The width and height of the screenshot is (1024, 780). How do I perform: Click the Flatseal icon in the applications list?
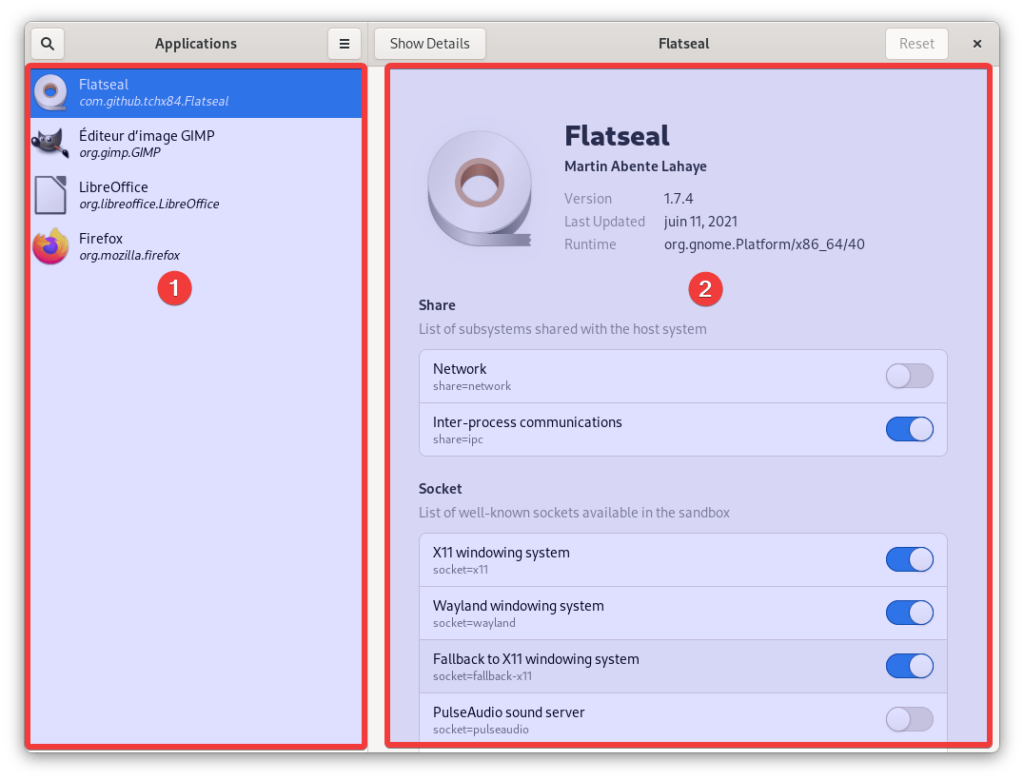(51, 93)
